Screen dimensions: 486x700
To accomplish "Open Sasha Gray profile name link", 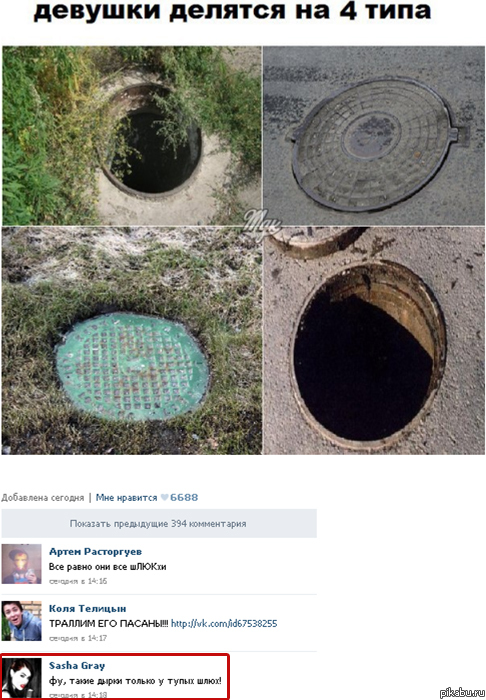I will point(77,666).
